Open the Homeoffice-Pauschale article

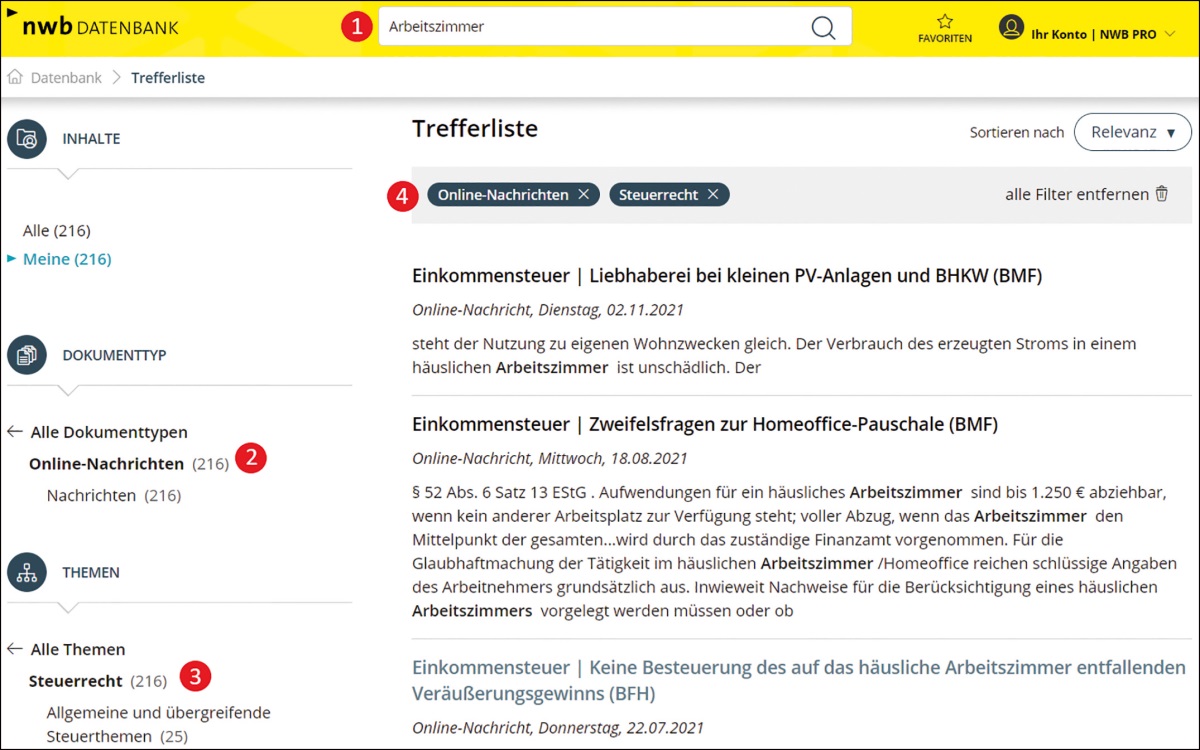click(704, 424)
